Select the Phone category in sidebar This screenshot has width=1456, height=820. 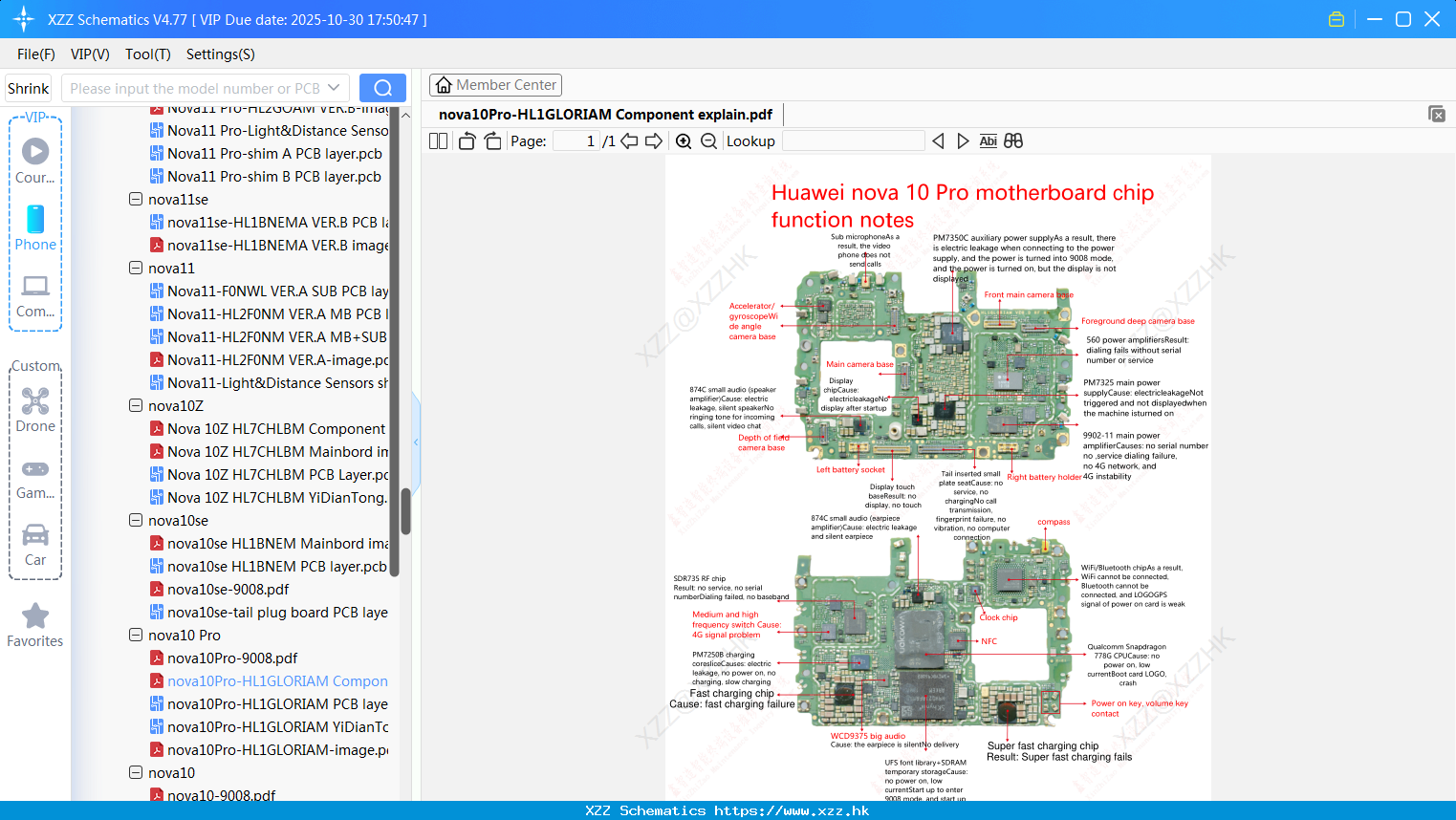click(35, 227)
